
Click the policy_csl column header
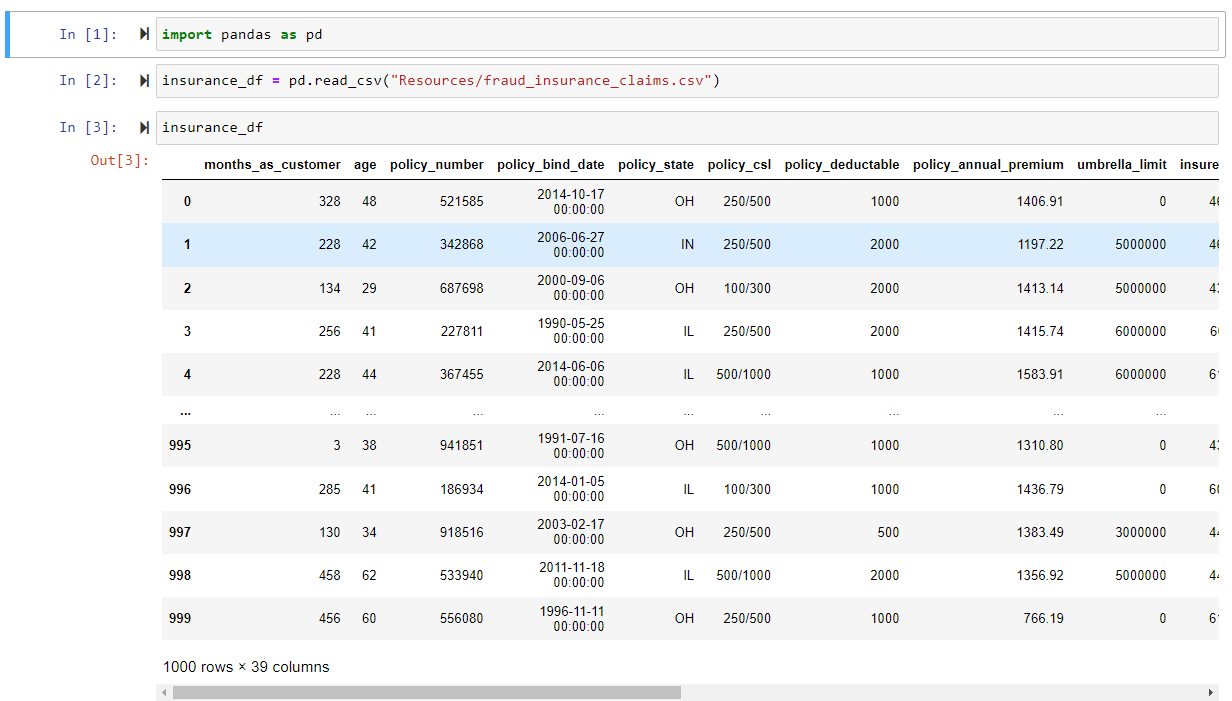point(739,165)
